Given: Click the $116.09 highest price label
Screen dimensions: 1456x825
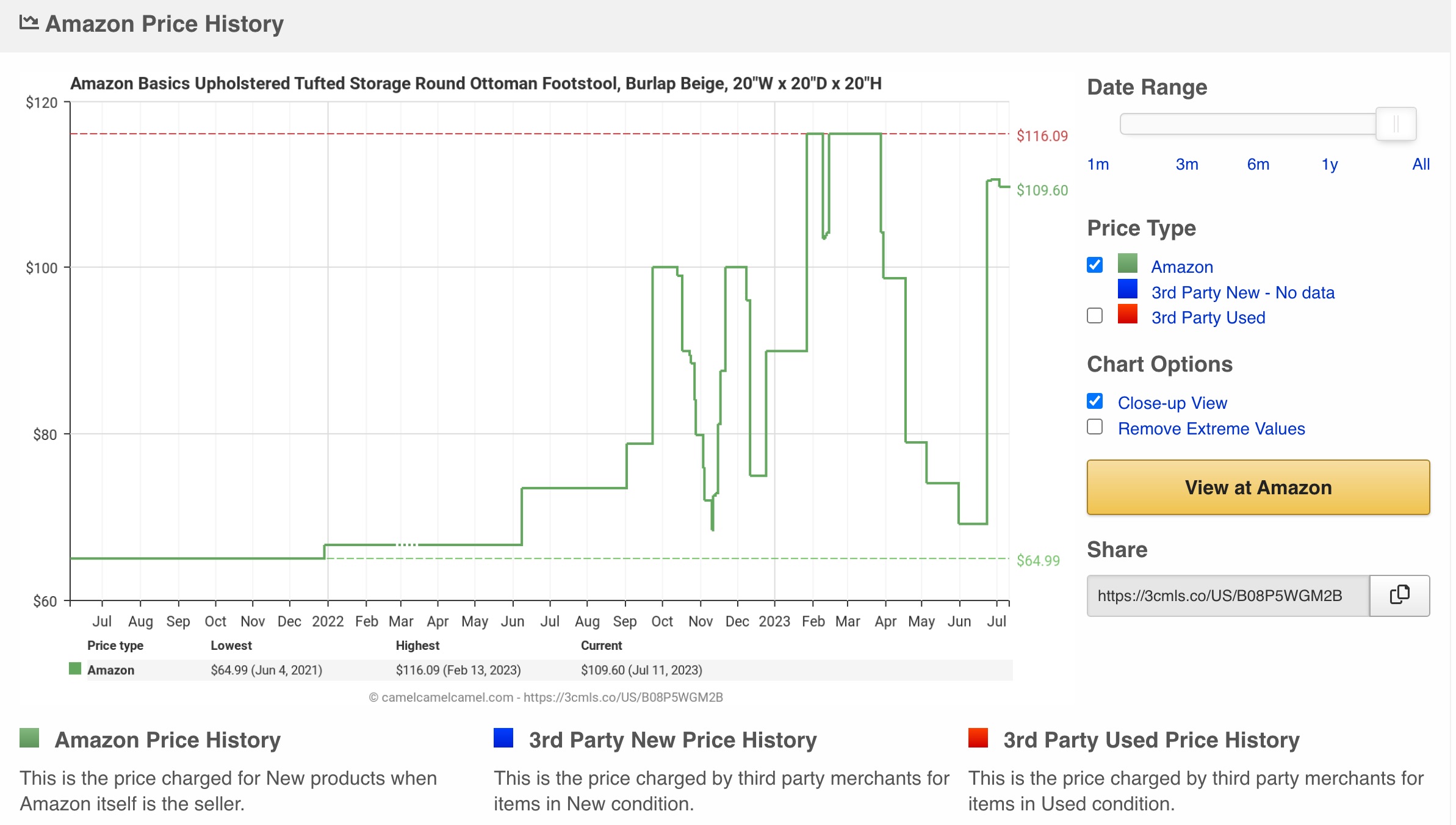Looking at the screenshot, I should [x=1042, y=135].
